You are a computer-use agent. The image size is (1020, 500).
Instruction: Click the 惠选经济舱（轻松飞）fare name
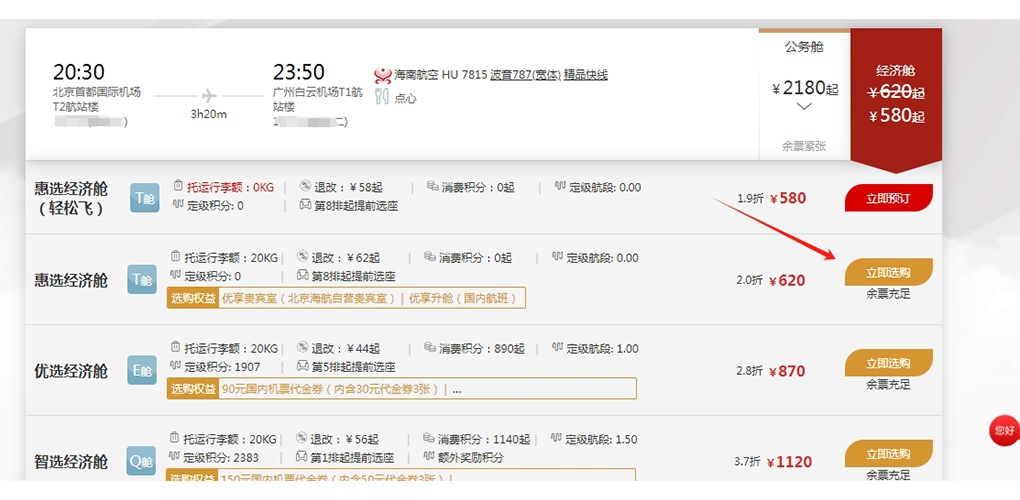pyautogui.click(x=71, y=198)
